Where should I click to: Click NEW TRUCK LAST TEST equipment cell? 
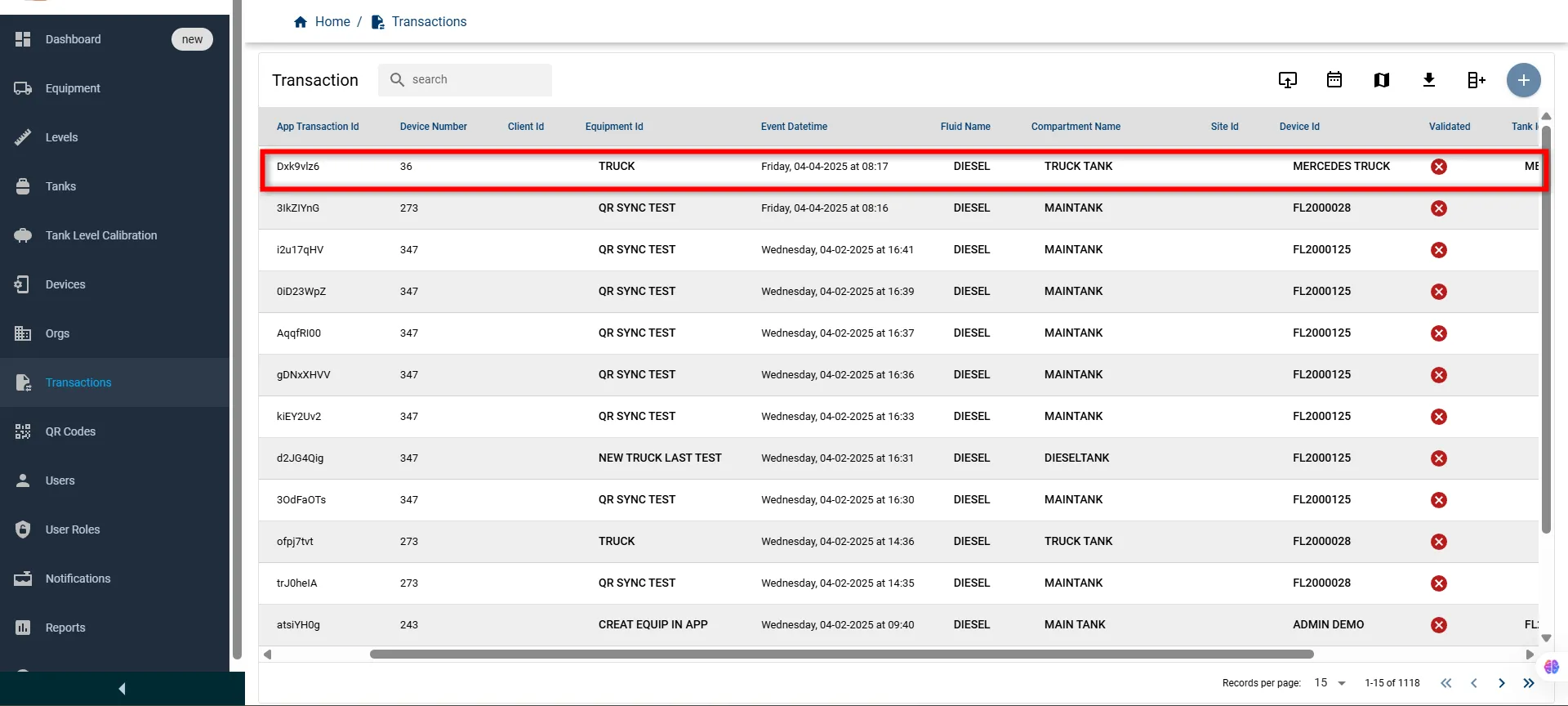click(660, 458)
